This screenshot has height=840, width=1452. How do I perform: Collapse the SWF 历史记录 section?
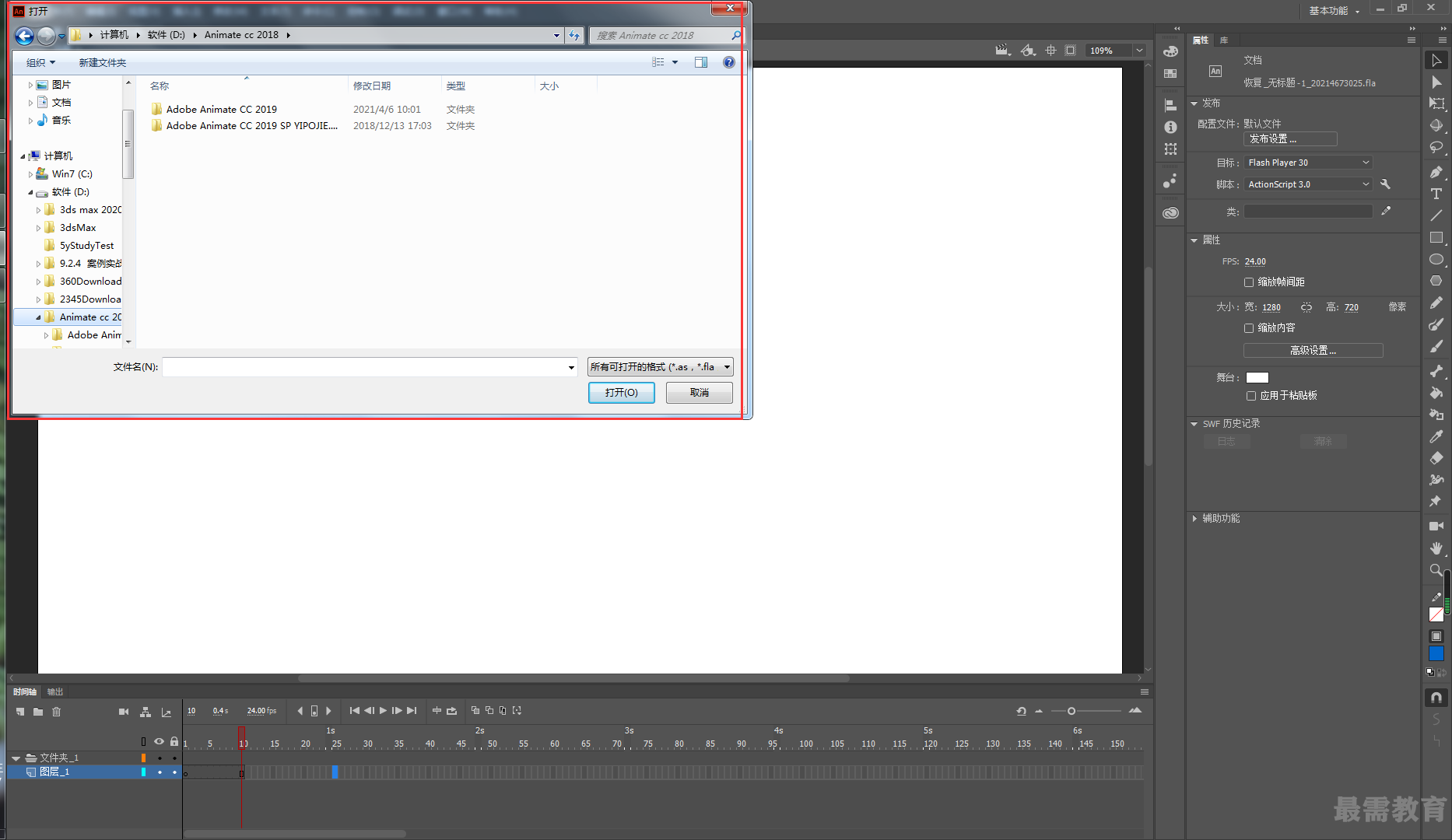point(1194,424)
